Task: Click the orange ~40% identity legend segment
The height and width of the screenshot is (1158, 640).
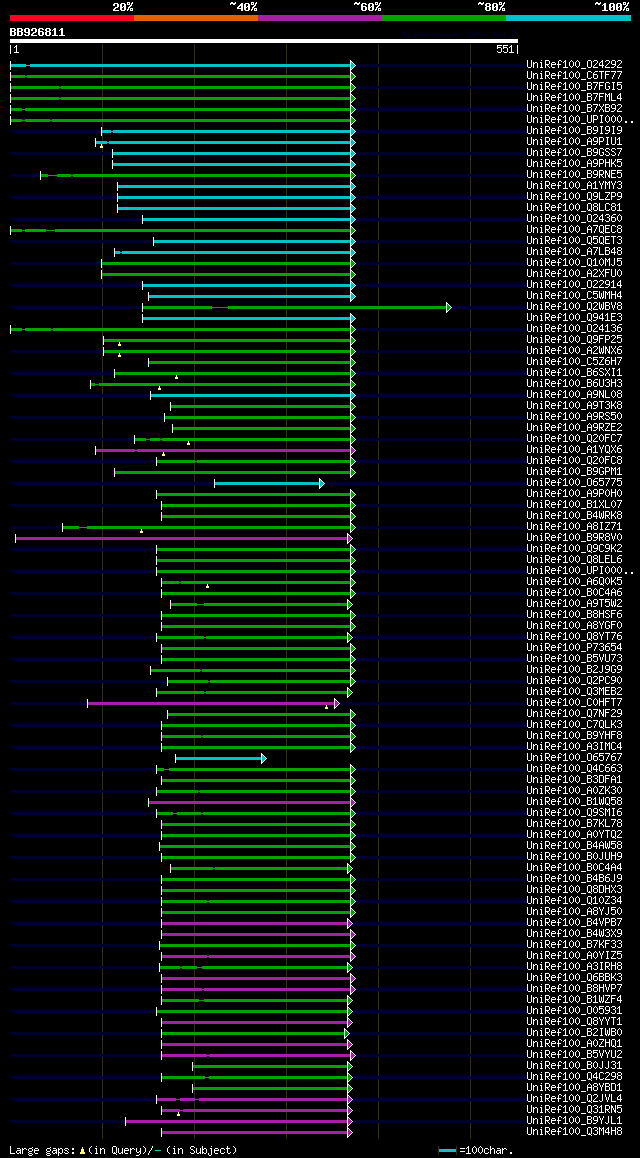Action: pyautogui.click(x=196, y=17)
